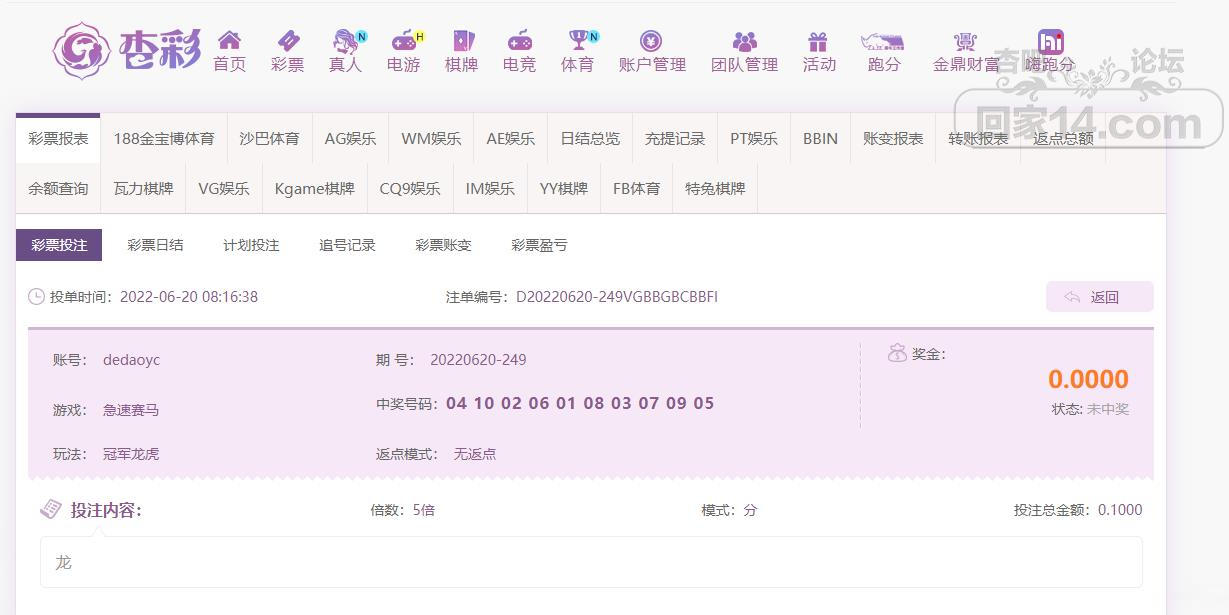Switch to the Kgame棋牌 tab
The height and width of the screenshot is (615, 1229).
coord(314,189)
